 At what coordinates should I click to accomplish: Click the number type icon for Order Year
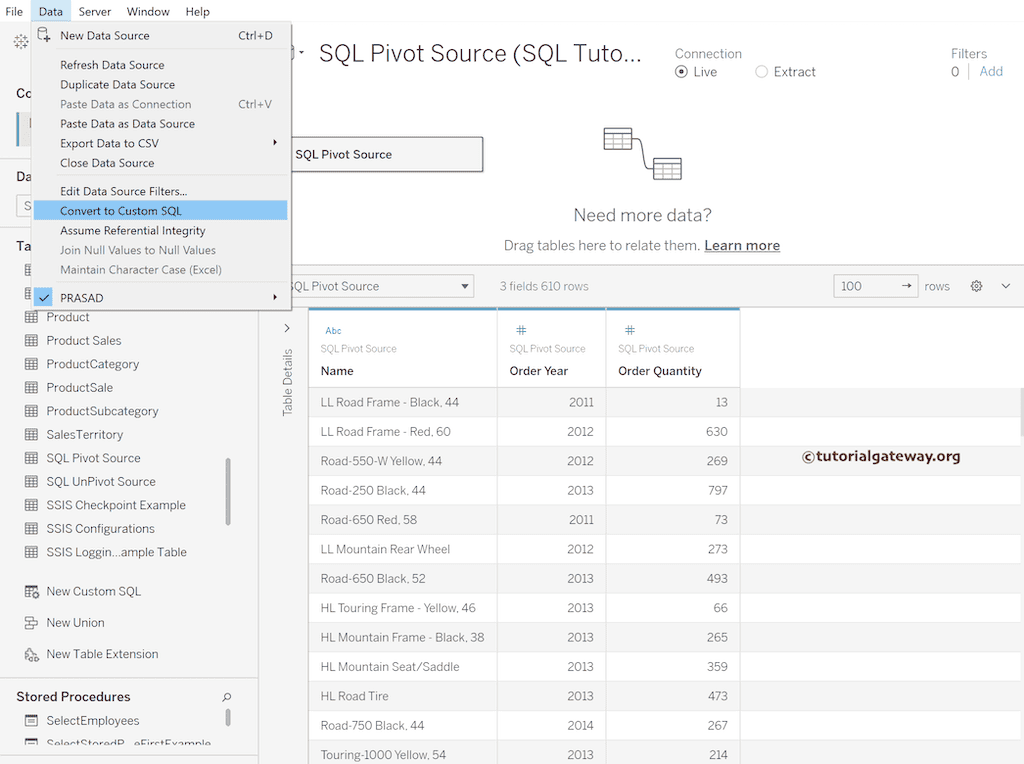pyautogui.click(x=521, y=331)
